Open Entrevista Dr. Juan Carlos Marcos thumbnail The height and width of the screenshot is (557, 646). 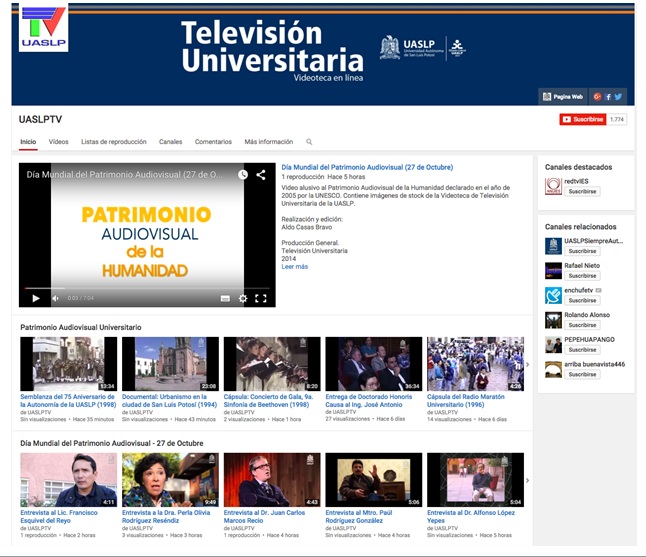tap(272, 480)
